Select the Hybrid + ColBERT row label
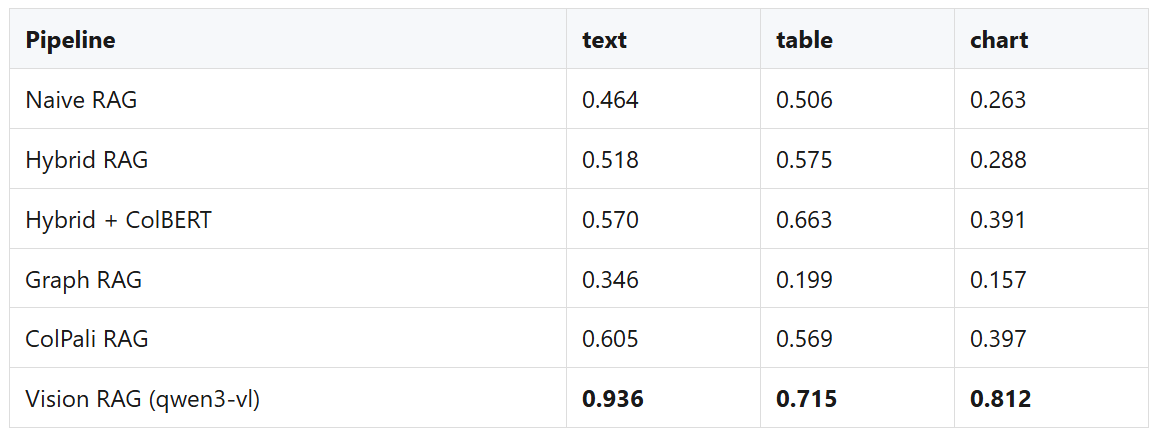Viewport: 1153px width, 432px height. click(118, 219)
